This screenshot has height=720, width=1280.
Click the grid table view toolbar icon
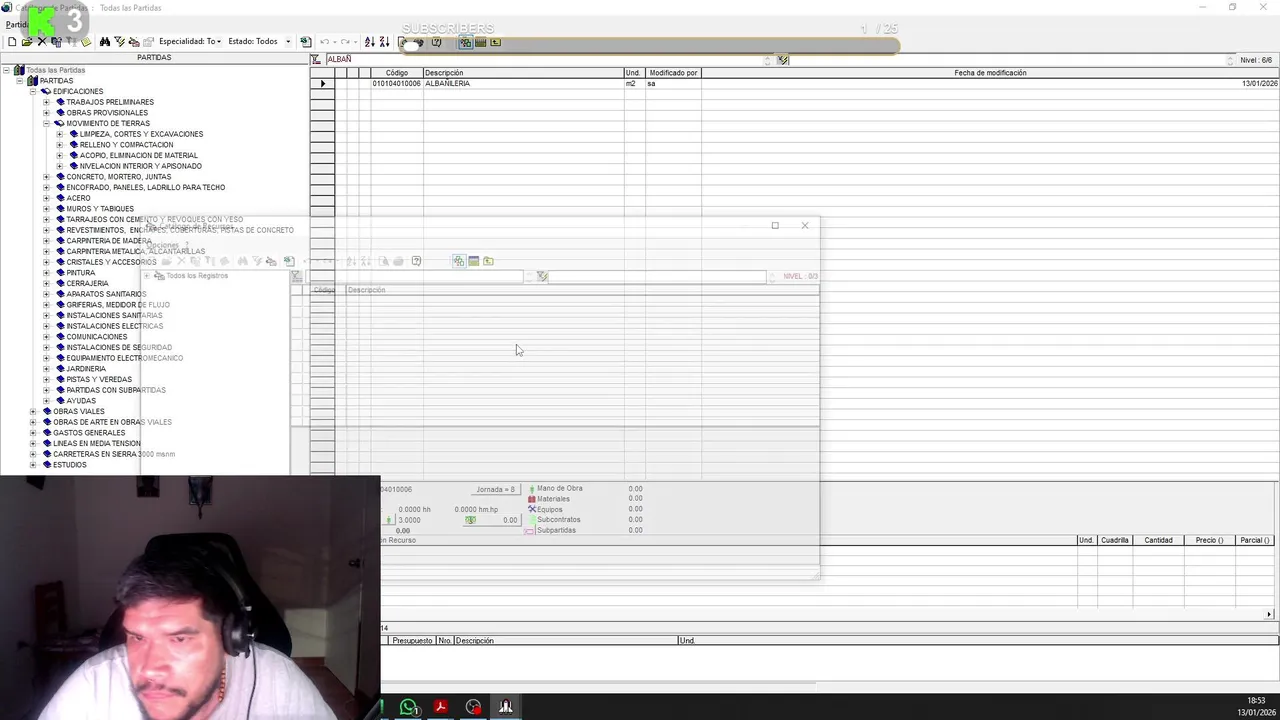[481, 42]
